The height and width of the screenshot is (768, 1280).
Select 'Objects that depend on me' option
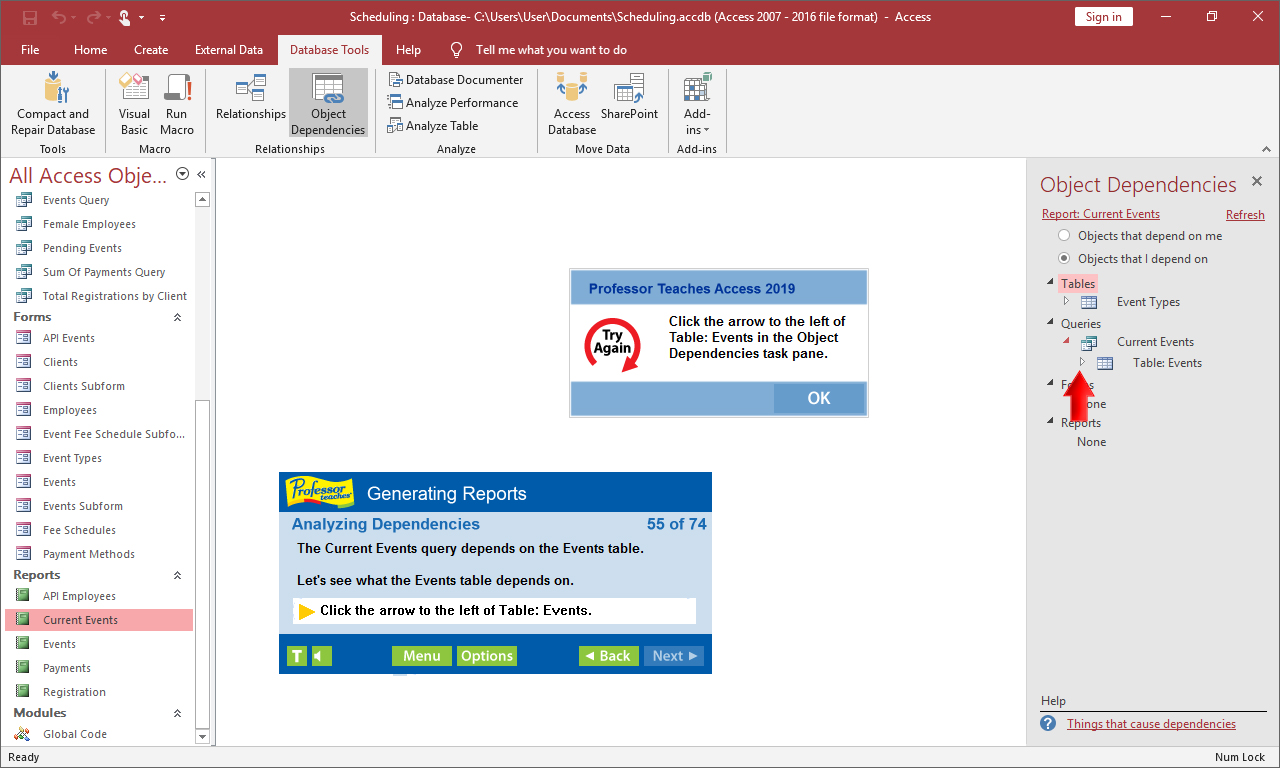pyautogui.click(x=1064, y=235)
